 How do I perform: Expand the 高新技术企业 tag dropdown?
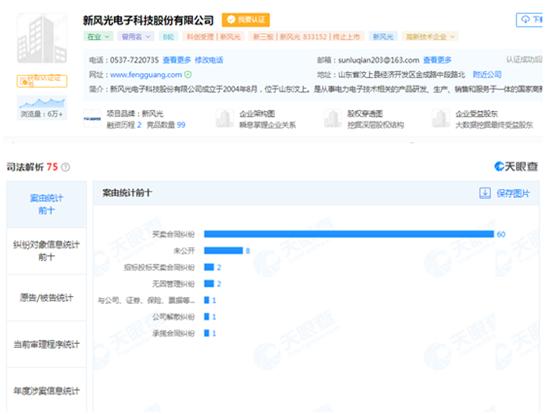tap(430, 36)
